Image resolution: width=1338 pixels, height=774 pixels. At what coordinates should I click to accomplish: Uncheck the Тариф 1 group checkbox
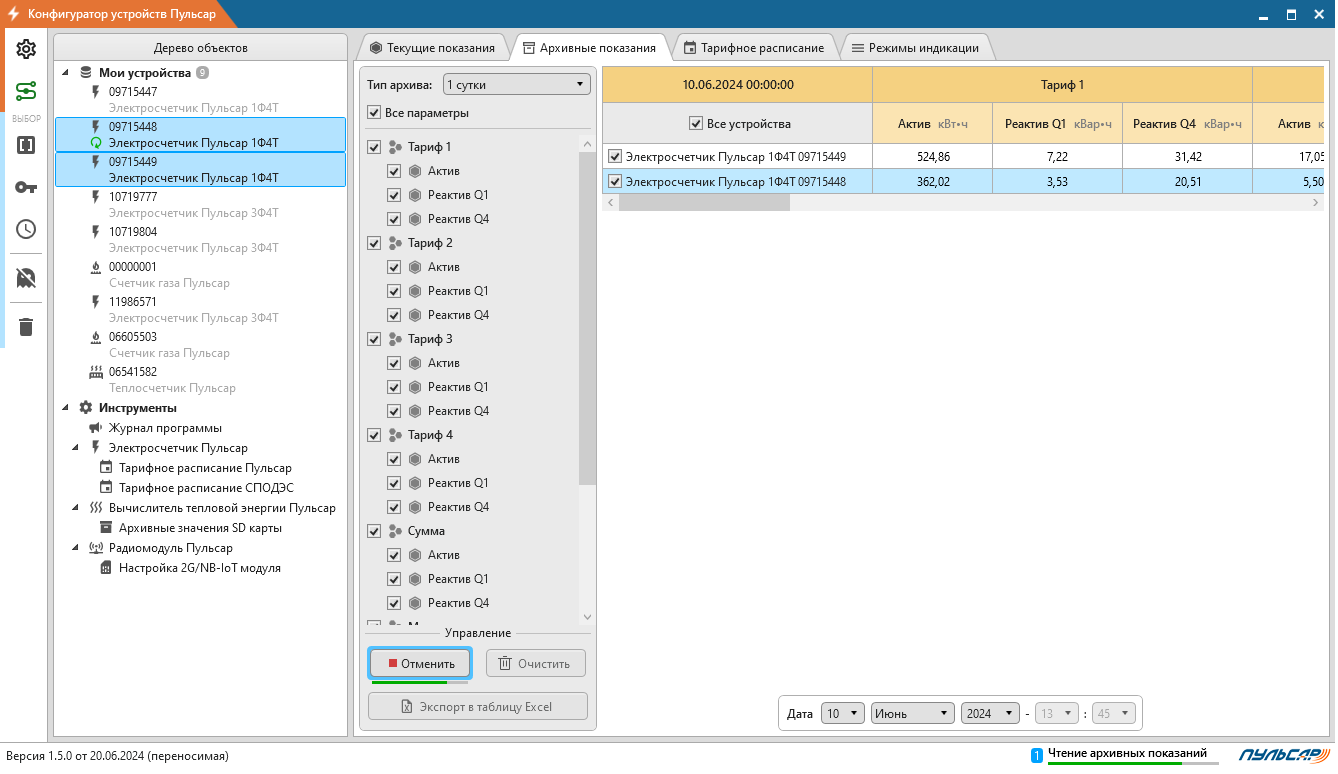click(374, 147)
